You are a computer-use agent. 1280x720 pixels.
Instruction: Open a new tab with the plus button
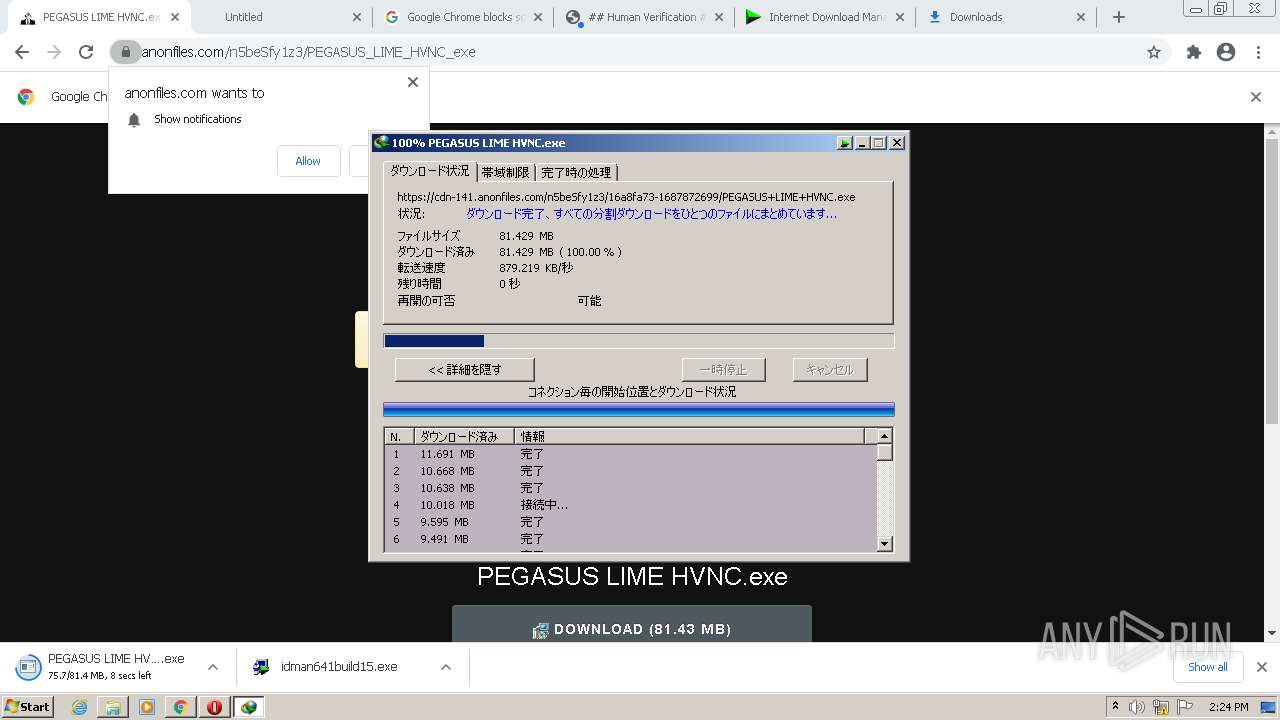[x=1119, y=17]
